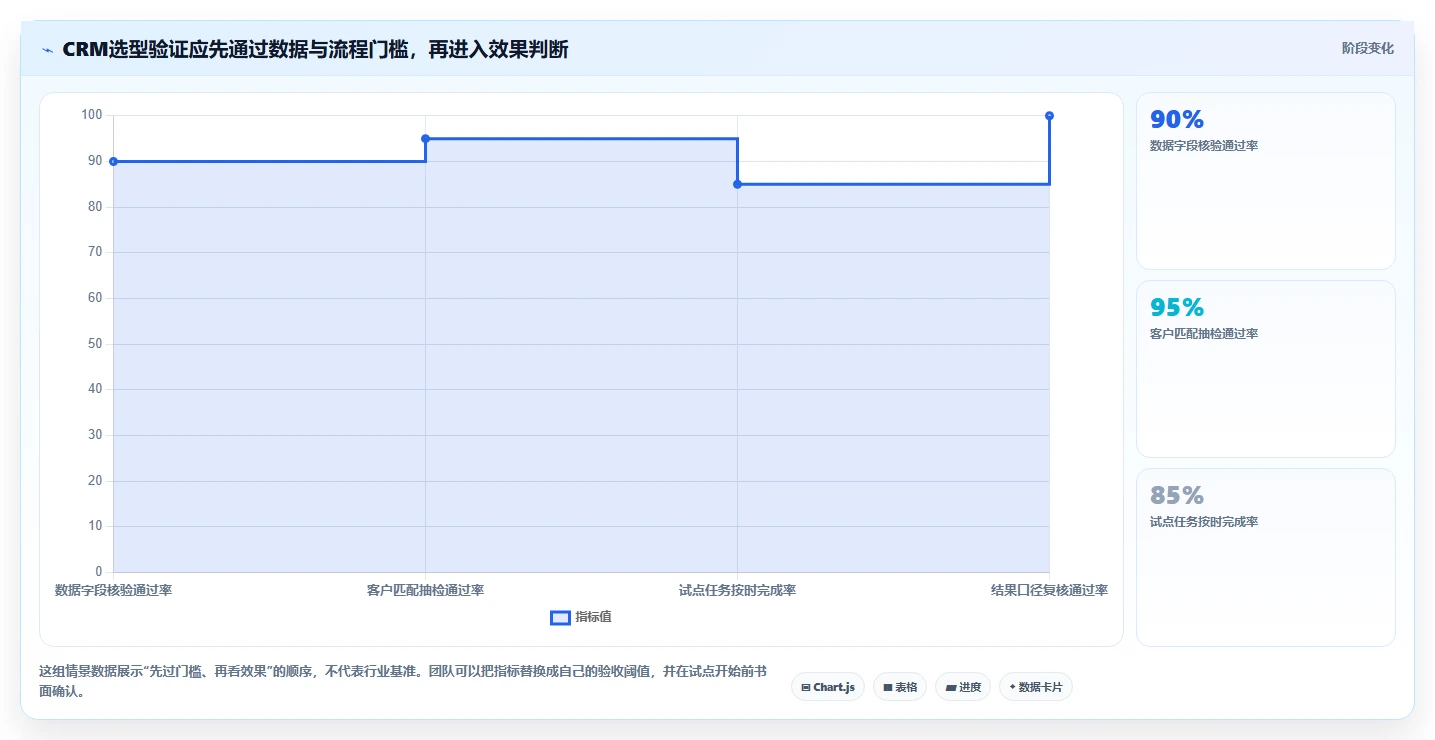Click the CRM选型验证 panel title
The image size is (1435, 740).
point(315,49)
